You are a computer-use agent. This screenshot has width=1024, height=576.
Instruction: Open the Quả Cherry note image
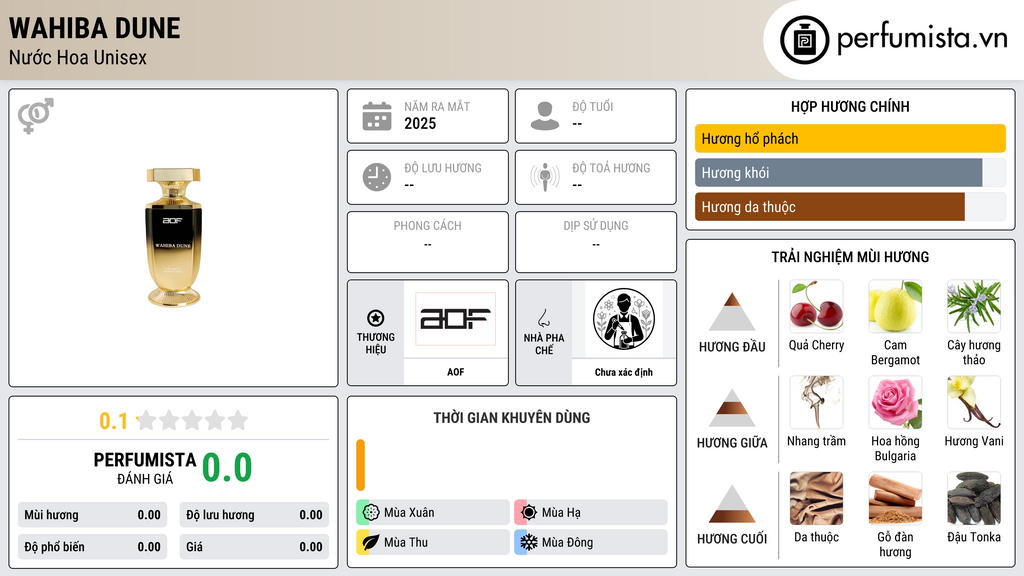(816, 306)
